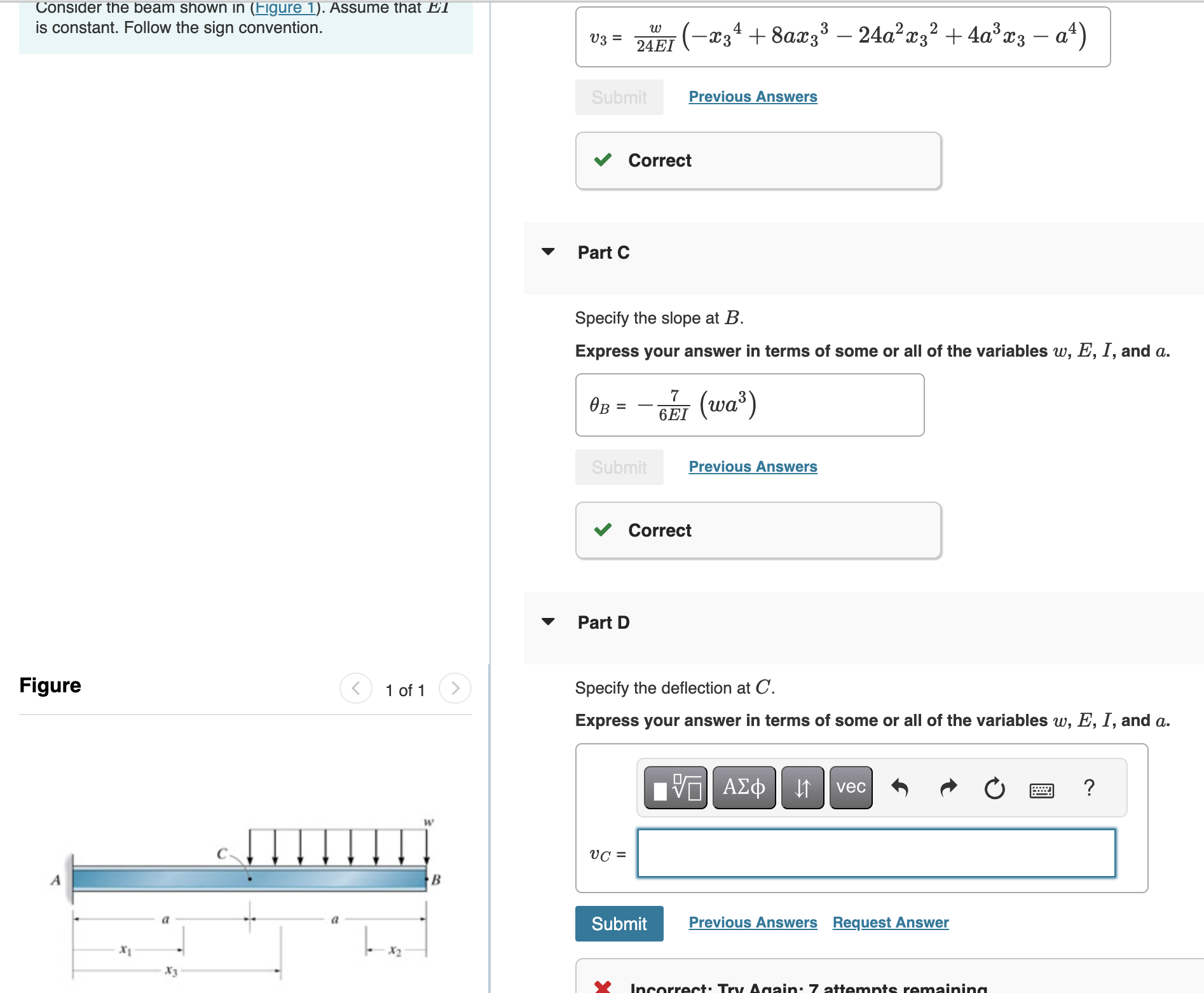The image size is (1204, 993).
Task: Insert a vector with the vec icon
Action: click(x=850, y=788)
